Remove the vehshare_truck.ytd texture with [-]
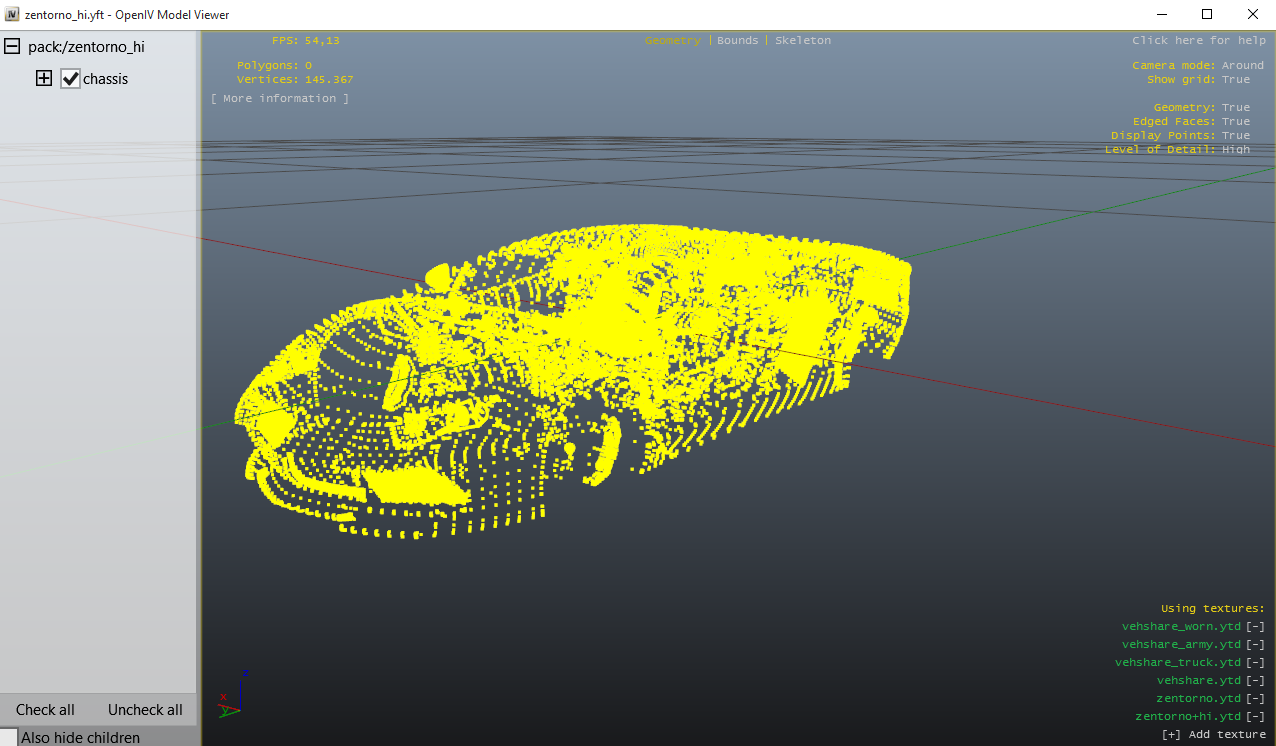Image resolution: width=1276 pixels, height=746 pixels. (x=1255, y=662)
